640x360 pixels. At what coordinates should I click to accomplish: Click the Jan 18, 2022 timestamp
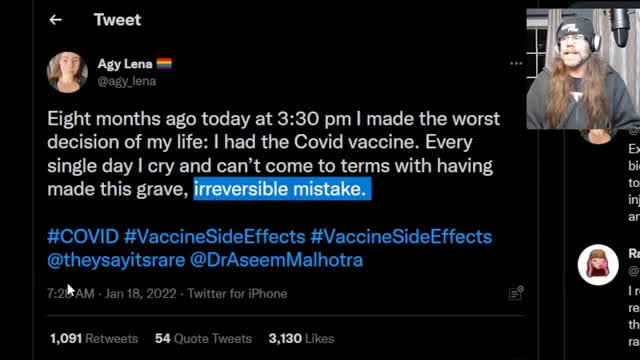click(140, 293)
